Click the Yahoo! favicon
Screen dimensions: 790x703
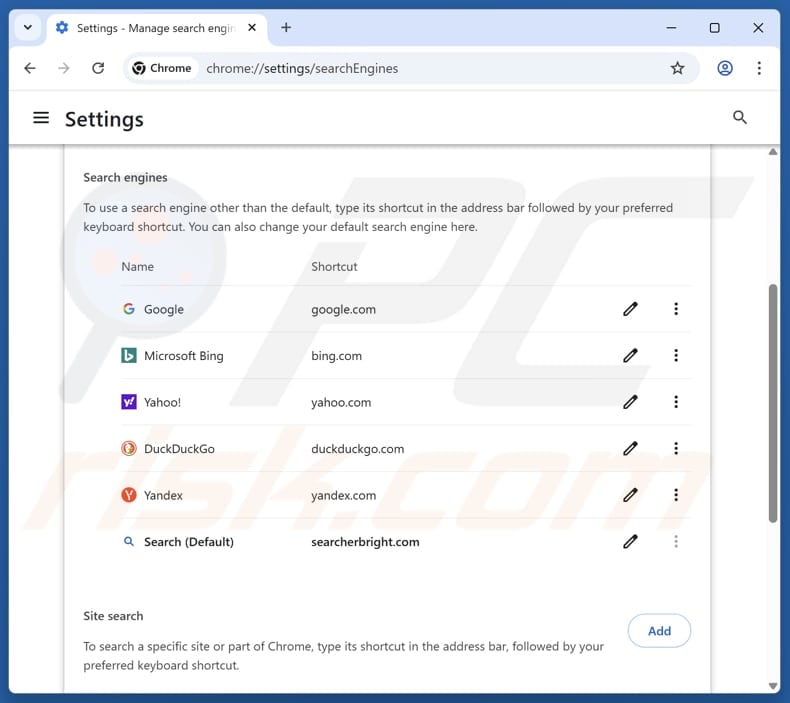point(129,402)
